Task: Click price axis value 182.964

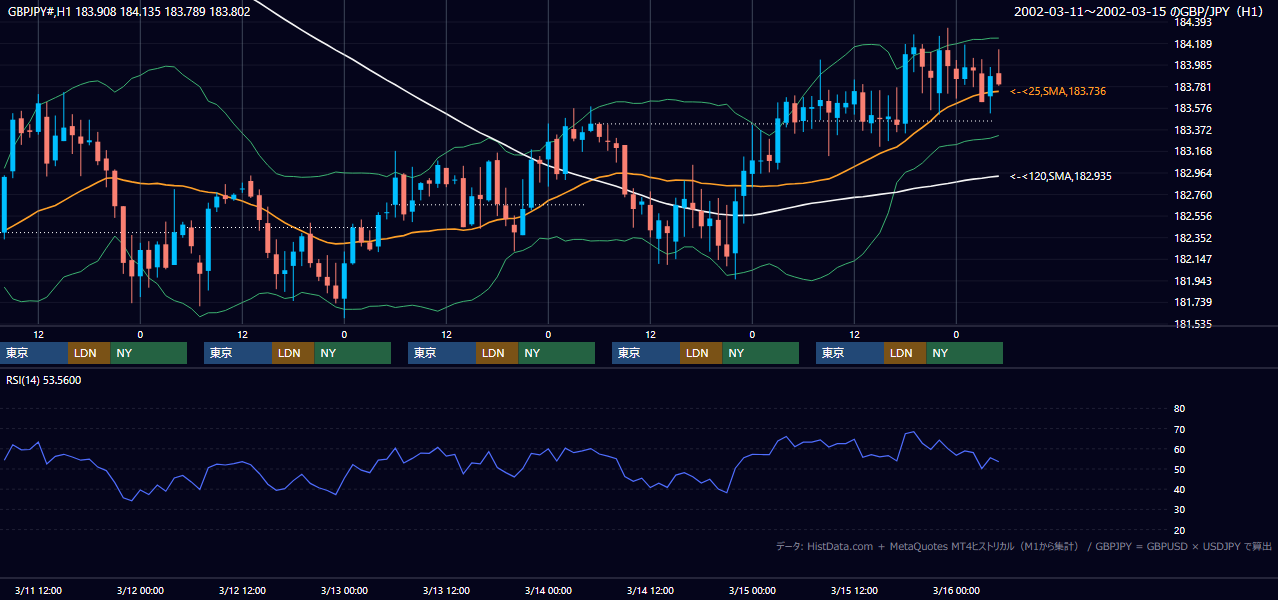Action: point(1194,173)
